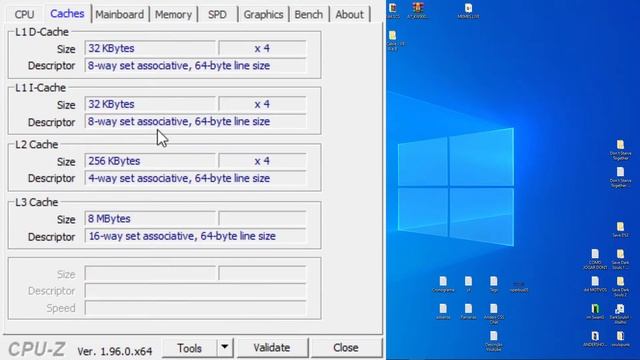Select the archive icon beside MEMES LIVE

point(418,11)
